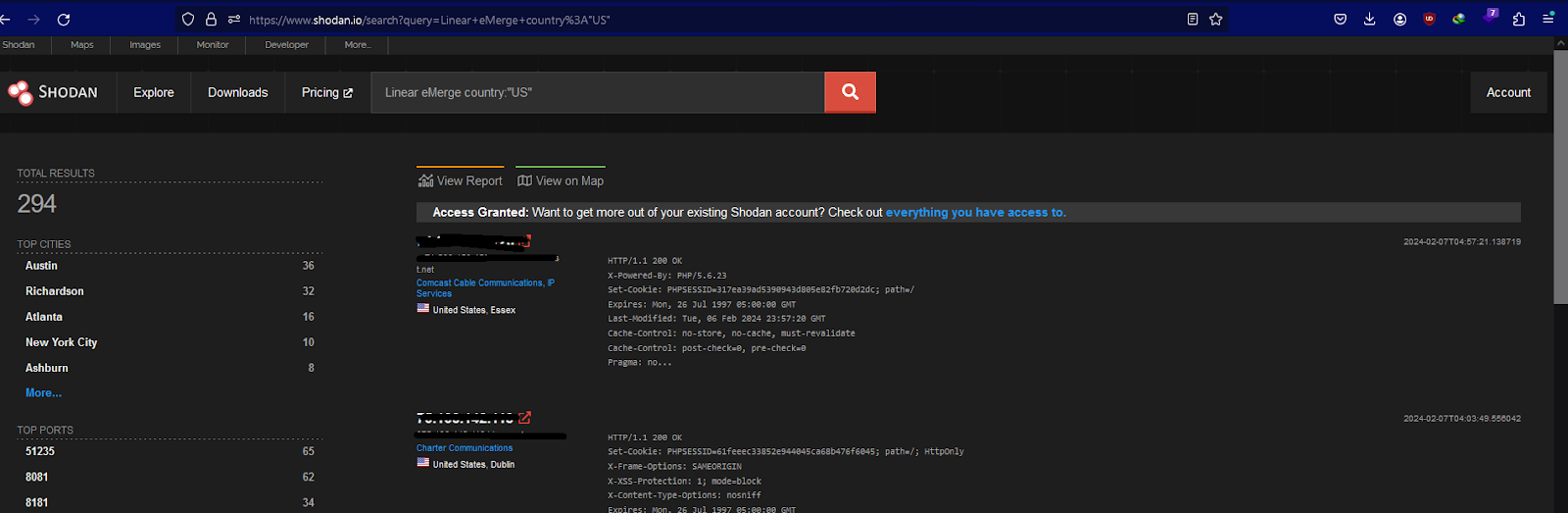Click the padlock site security icon

[211, 20]
